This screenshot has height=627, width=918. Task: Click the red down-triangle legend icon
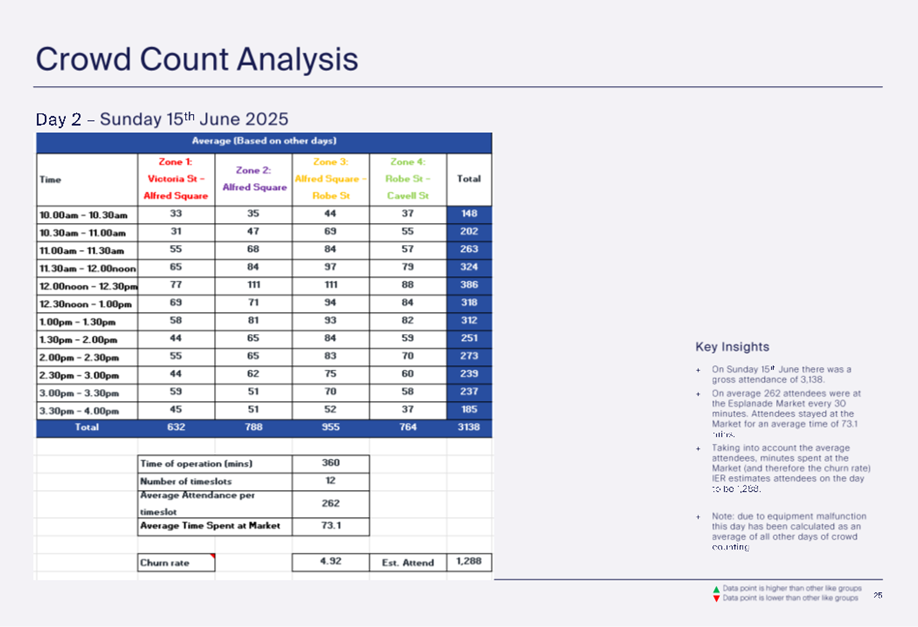pyautogui.click(x=716, y=598)
